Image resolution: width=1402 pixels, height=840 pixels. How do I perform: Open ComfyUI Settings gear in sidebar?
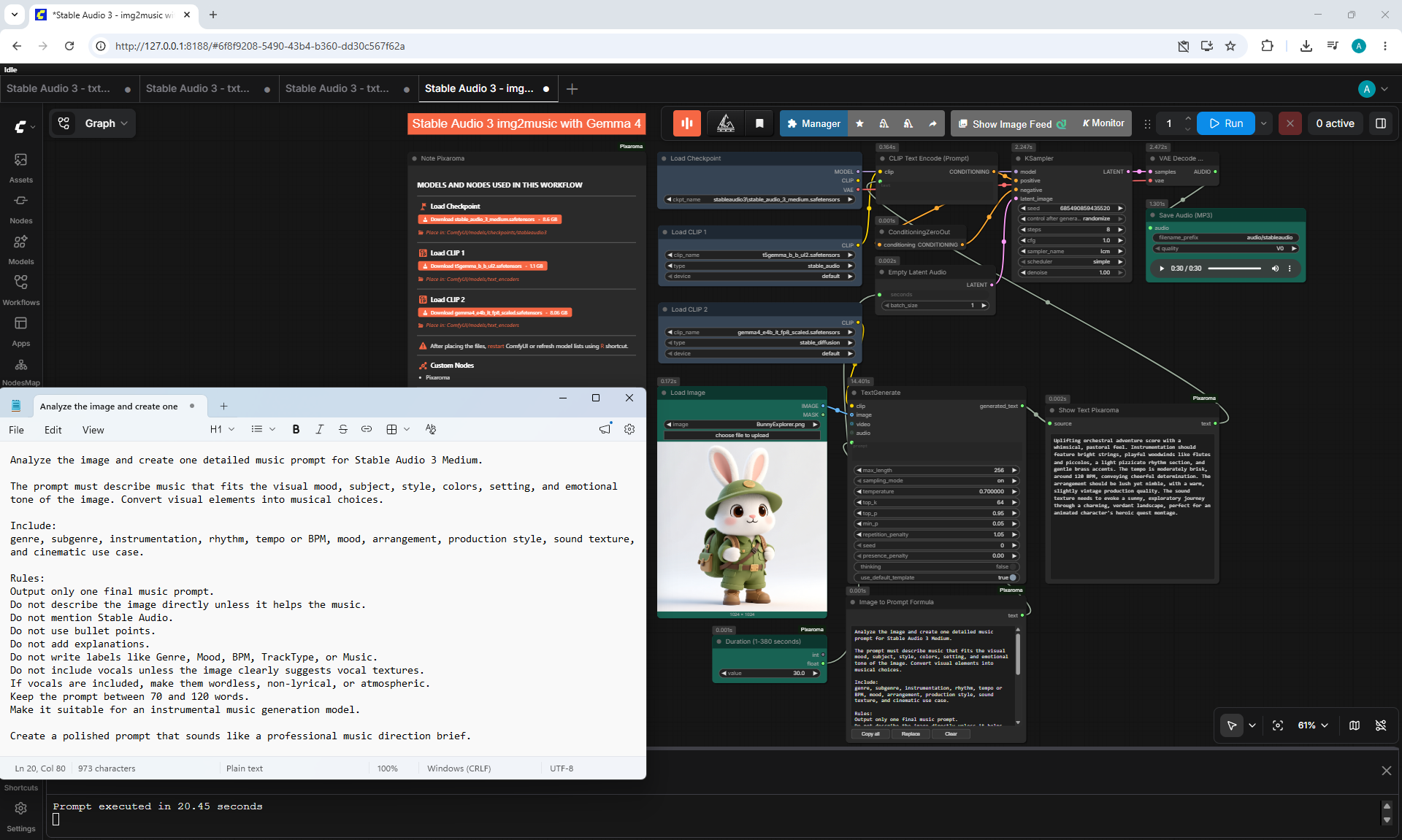[x=20, y=816]
